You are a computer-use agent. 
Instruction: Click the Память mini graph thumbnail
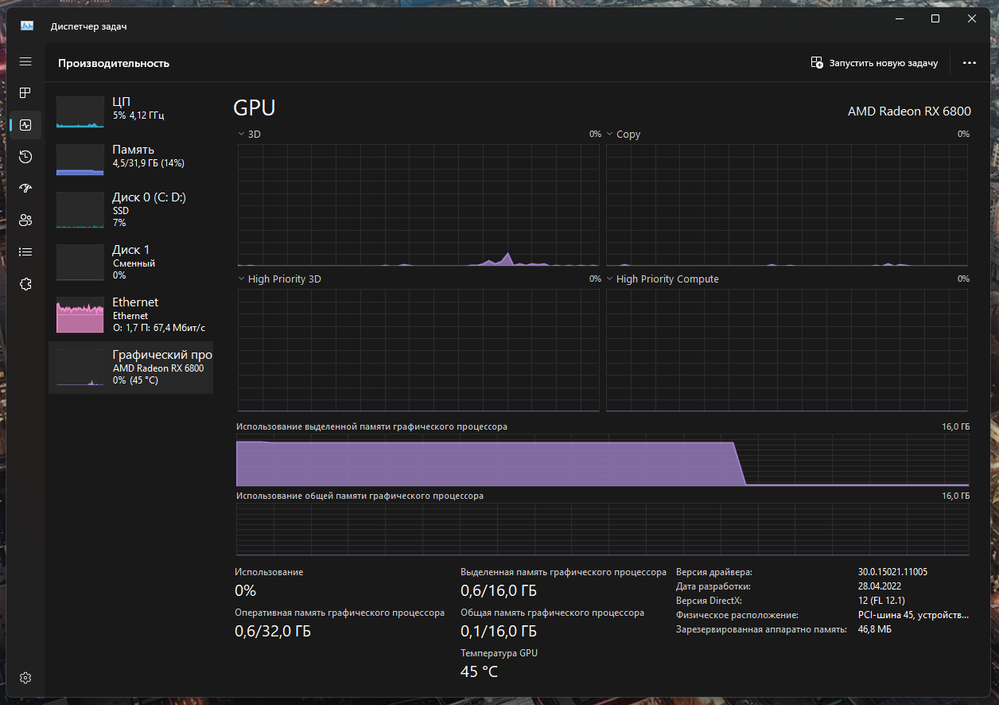[x=80, y=159]
